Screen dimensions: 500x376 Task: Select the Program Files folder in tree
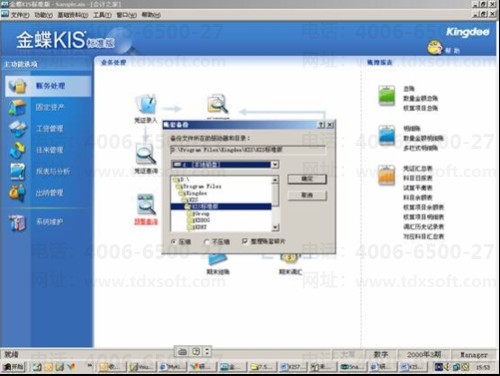tap(199, 186)
